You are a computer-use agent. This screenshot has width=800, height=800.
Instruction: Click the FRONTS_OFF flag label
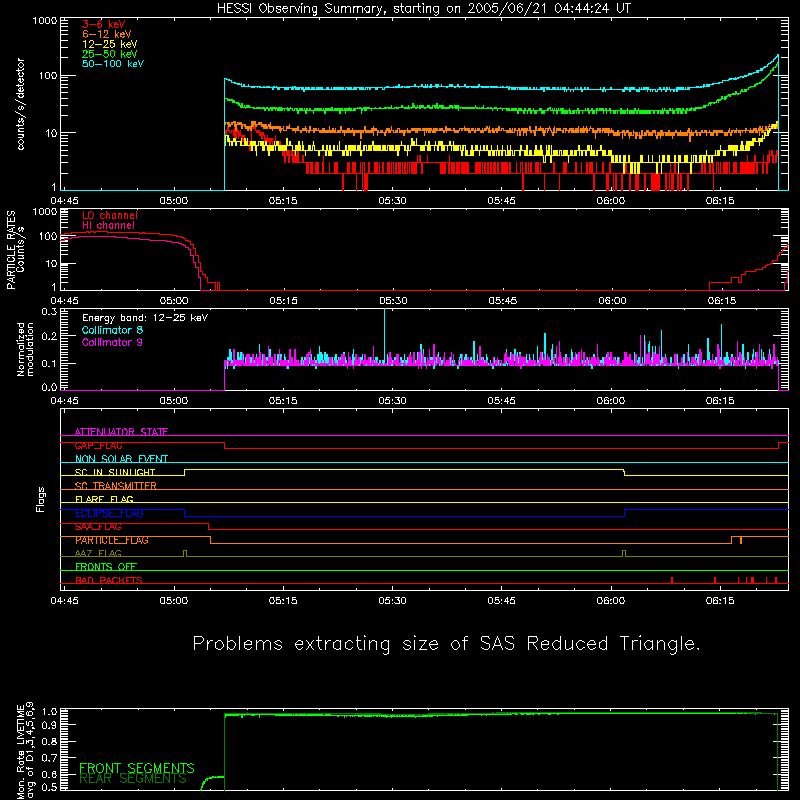(x=106, y=567)
